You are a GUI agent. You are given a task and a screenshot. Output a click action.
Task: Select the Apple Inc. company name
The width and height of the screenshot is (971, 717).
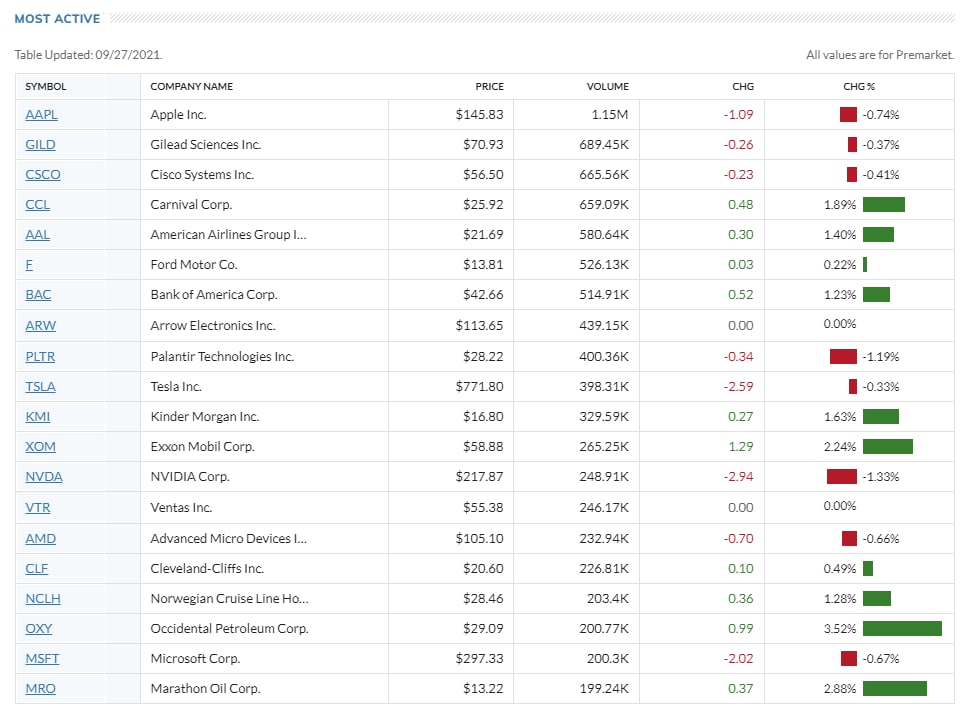(178, 115)
